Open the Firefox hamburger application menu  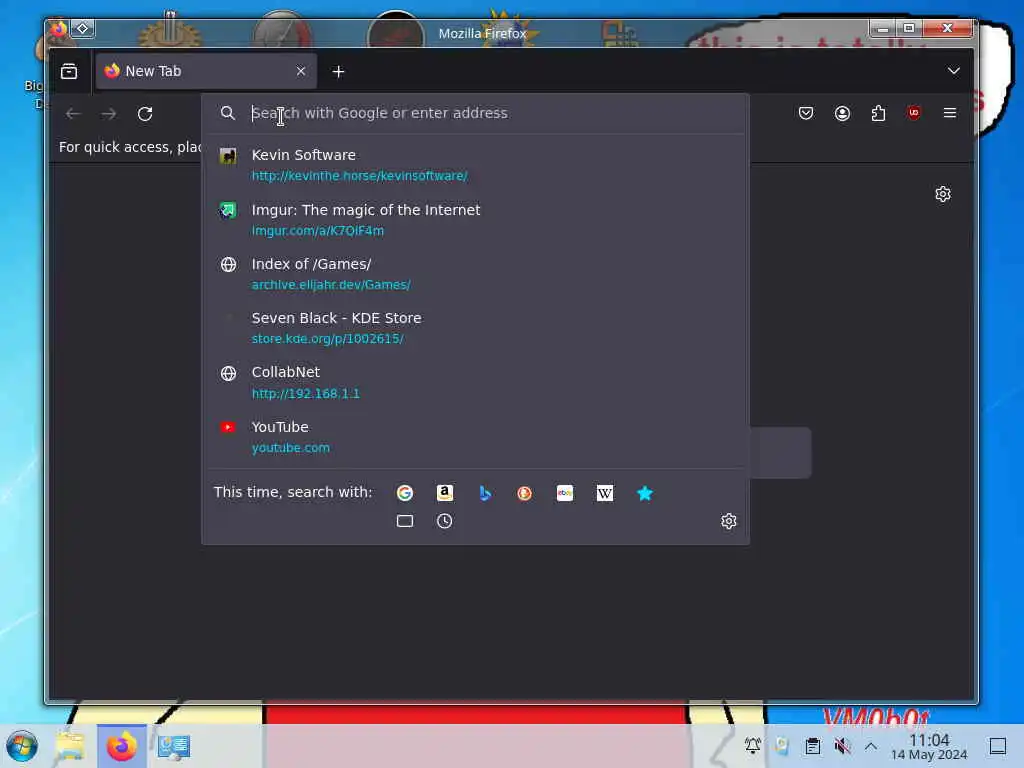[950, 113]
